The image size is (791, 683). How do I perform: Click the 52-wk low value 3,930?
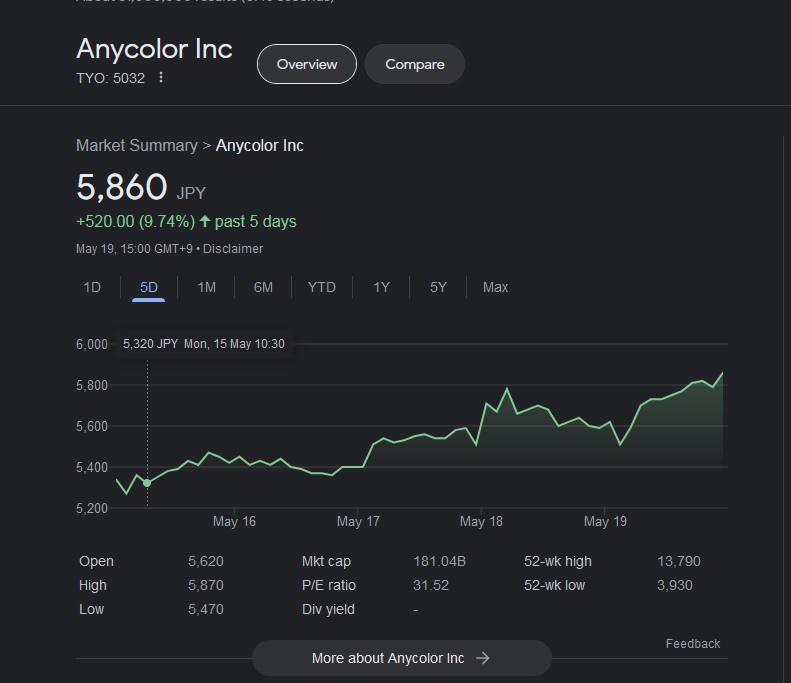click(x=674, y=585)
